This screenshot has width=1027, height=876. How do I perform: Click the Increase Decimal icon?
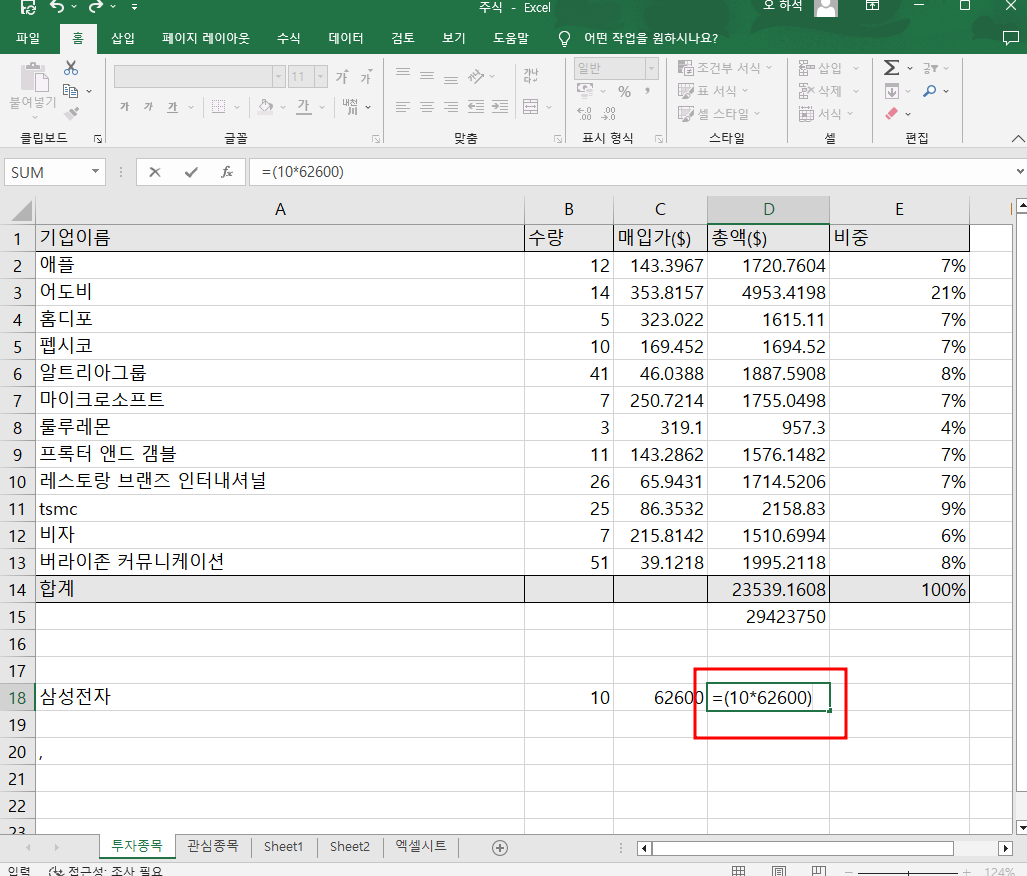584,114
